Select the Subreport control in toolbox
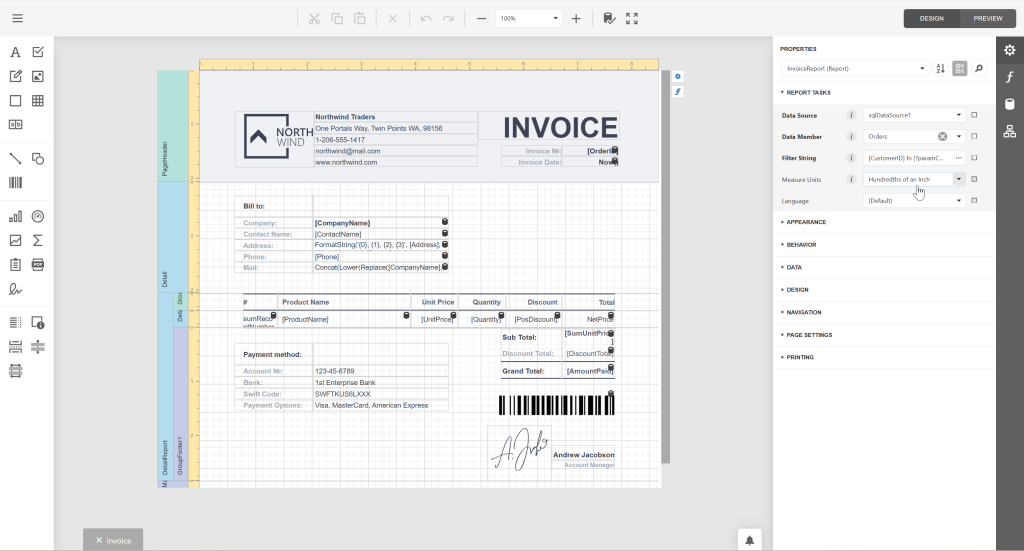1024x551 pixels. coord(16,264)
